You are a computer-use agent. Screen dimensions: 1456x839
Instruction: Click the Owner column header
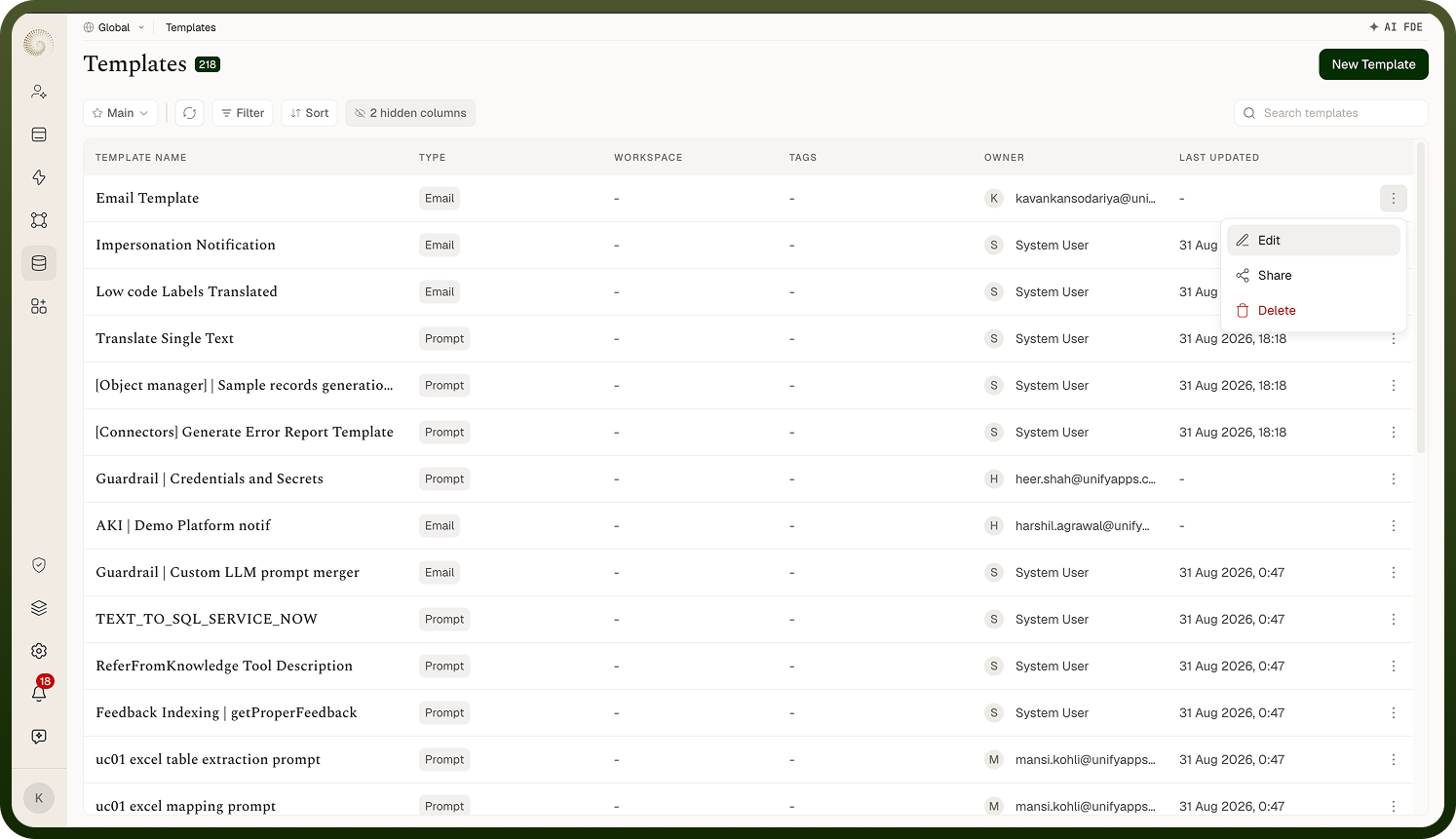[1004, 158]
